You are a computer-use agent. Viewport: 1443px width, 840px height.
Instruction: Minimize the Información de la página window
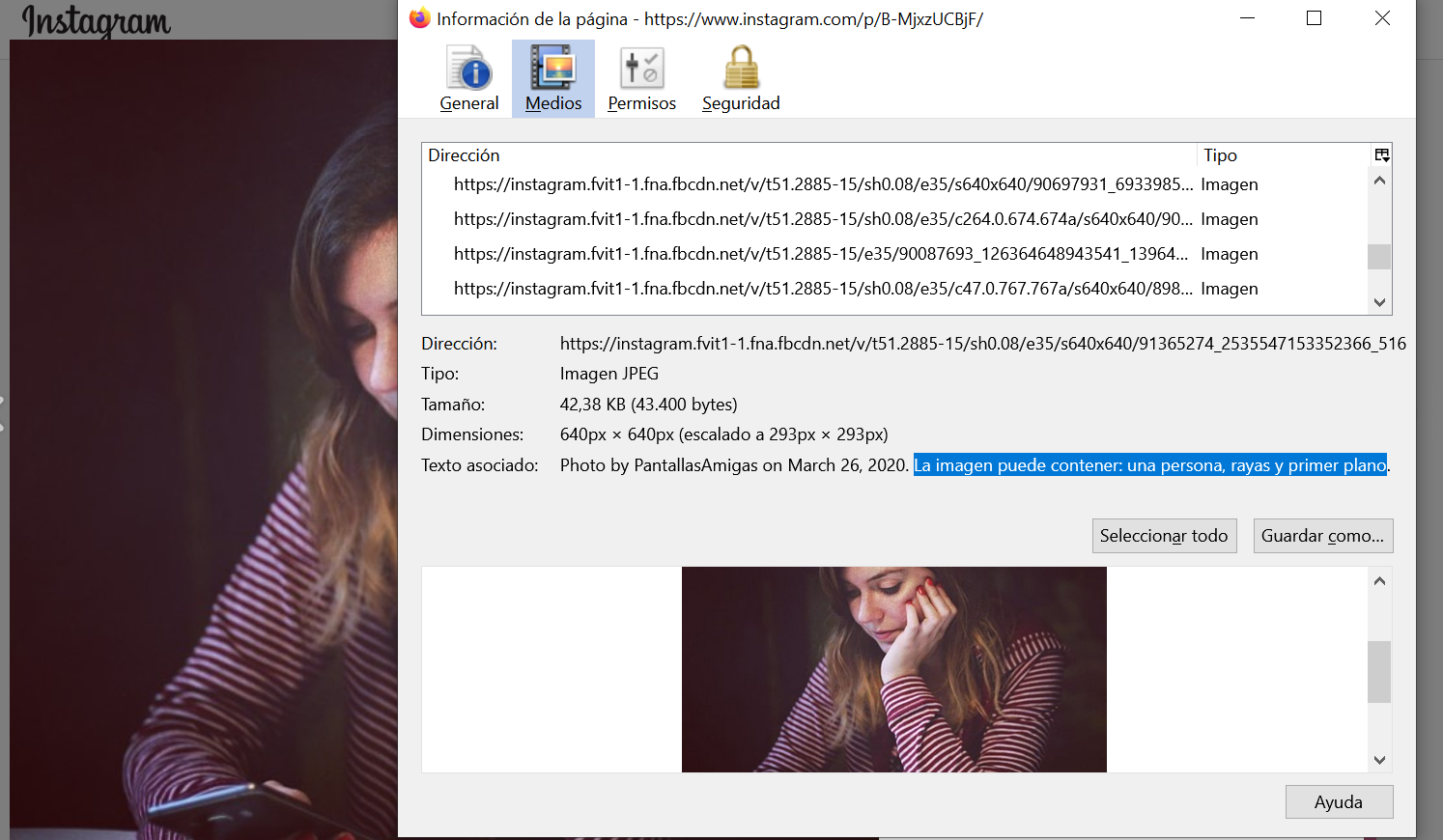point(1247,18)
